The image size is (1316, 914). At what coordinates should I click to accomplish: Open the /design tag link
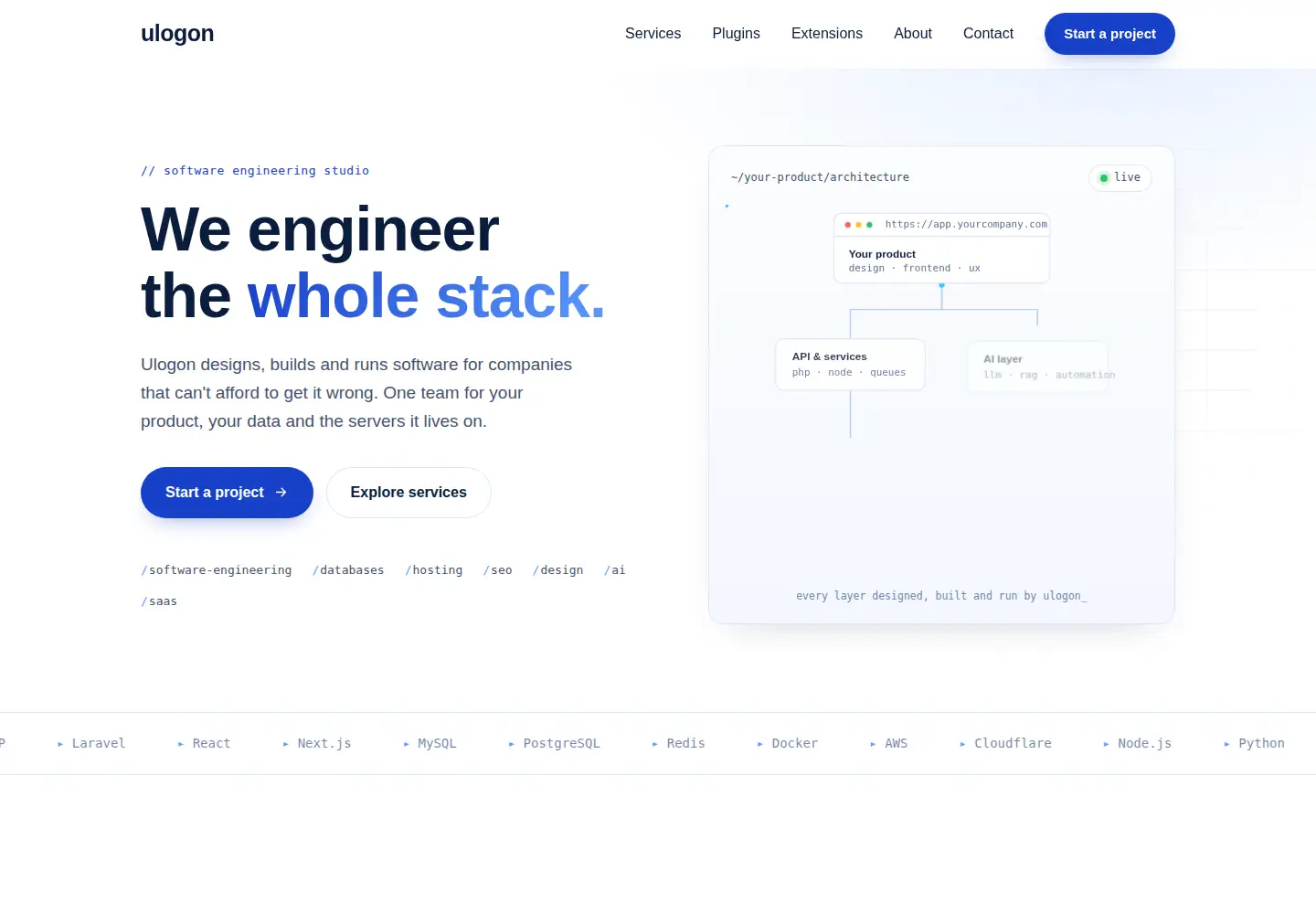558,570
